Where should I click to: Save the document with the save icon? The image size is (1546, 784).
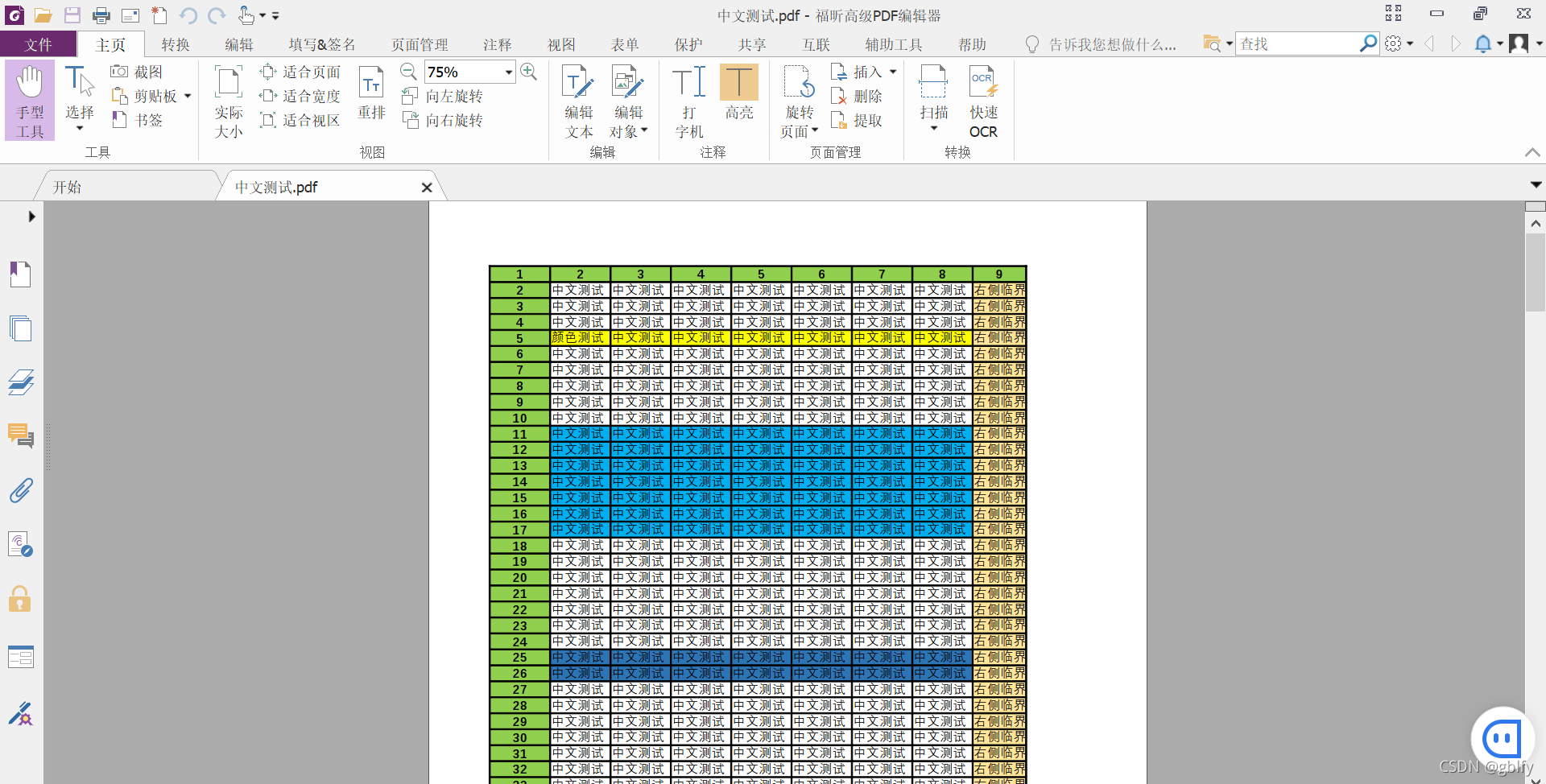coord(72,14)
